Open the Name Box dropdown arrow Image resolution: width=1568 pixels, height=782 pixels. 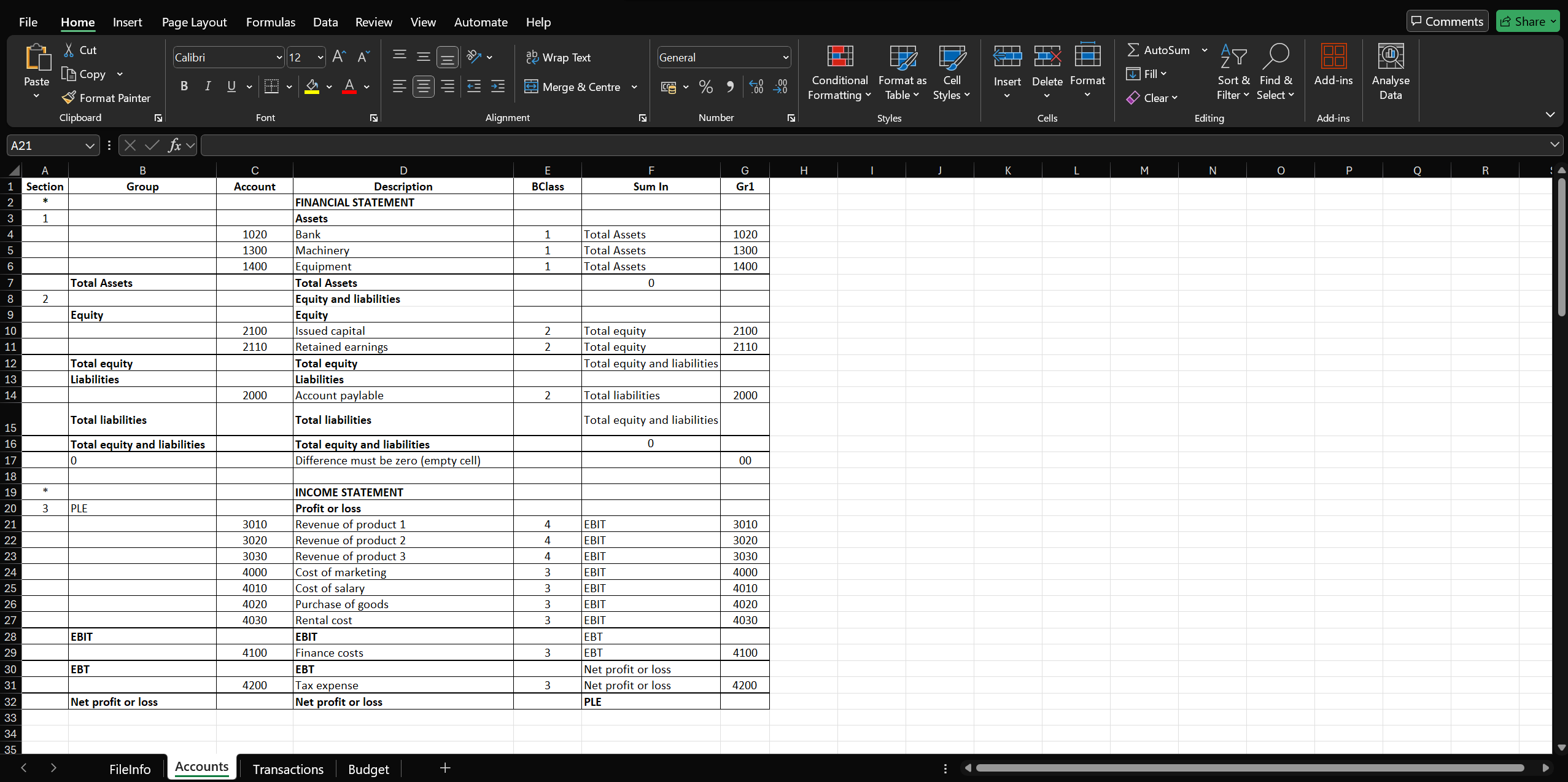point(90,146)
